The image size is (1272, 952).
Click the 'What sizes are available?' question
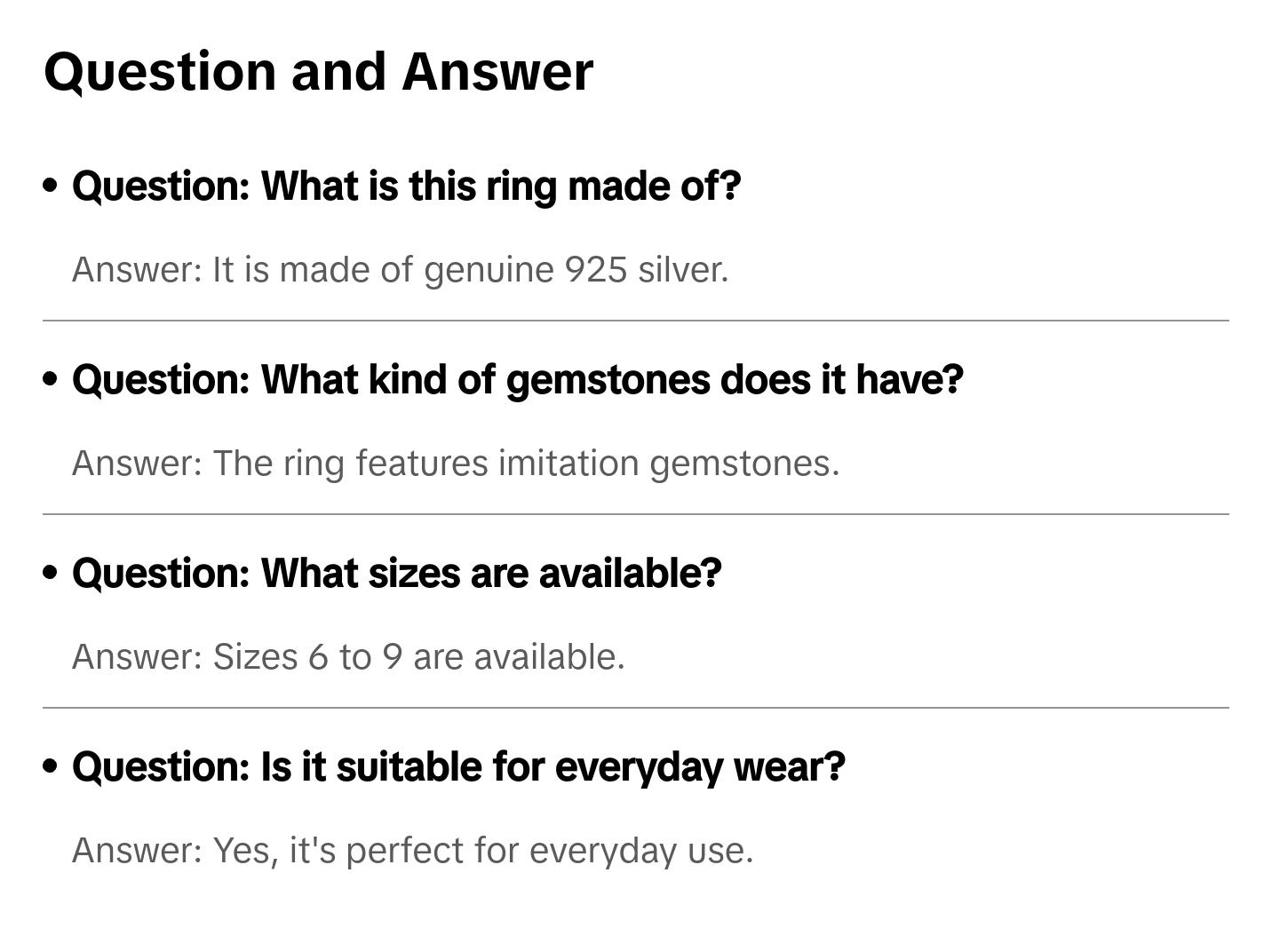click(396, 574)
